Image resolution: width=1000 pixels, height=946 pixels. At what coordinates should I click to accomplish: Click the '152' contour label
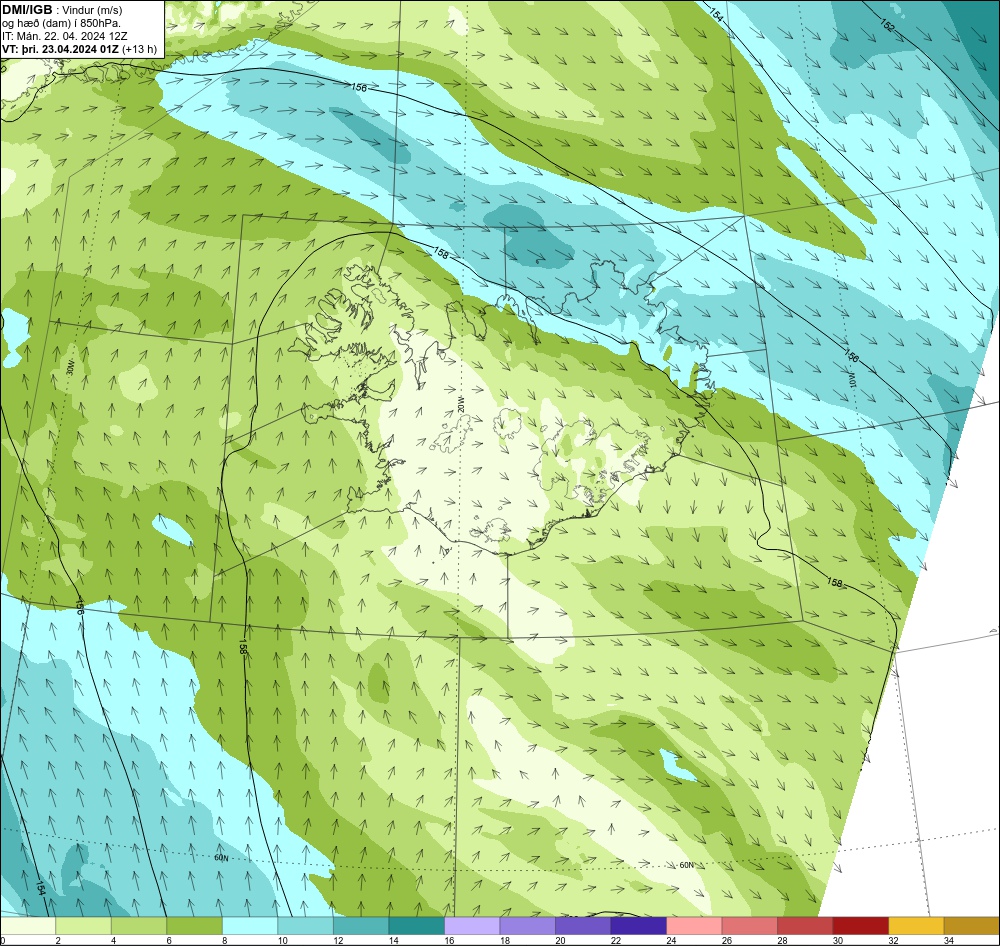pos(887,25)
